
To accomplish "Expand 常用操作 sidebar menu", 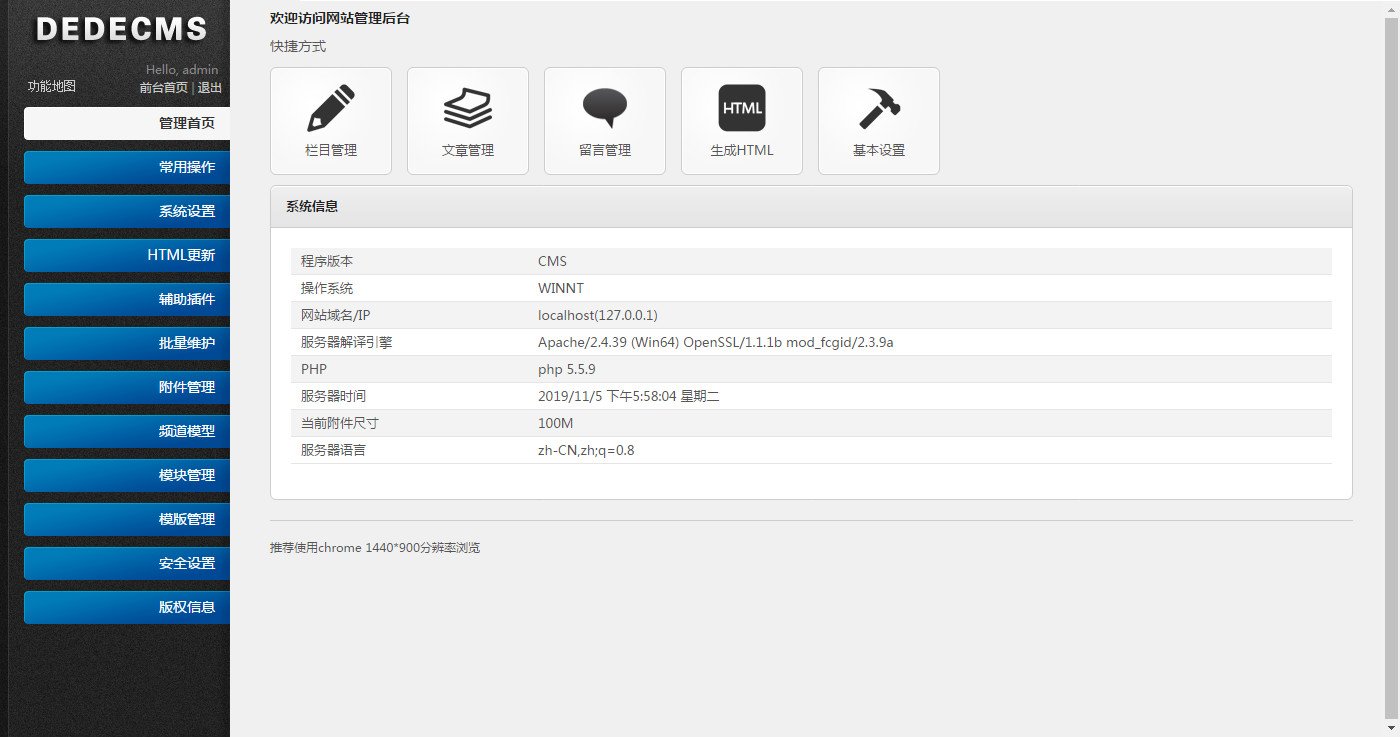I will coord(127,168).
